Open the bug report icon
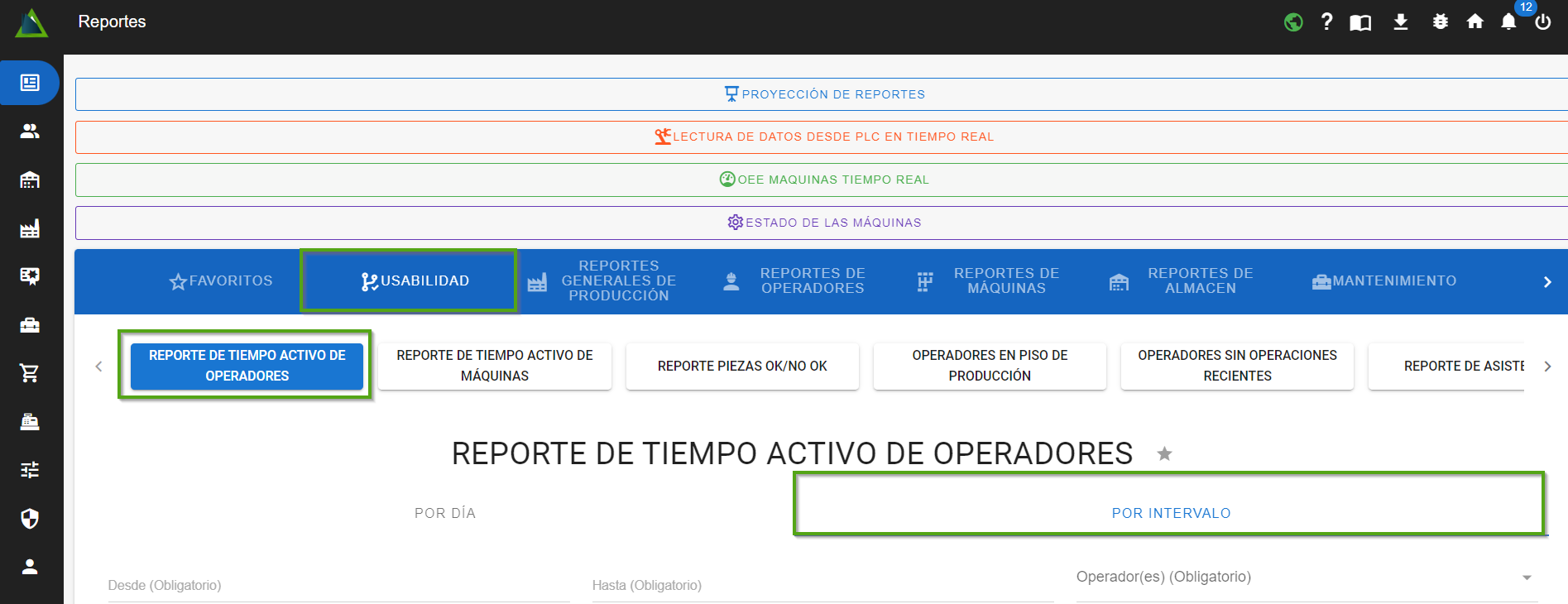 pos(1440,22)
